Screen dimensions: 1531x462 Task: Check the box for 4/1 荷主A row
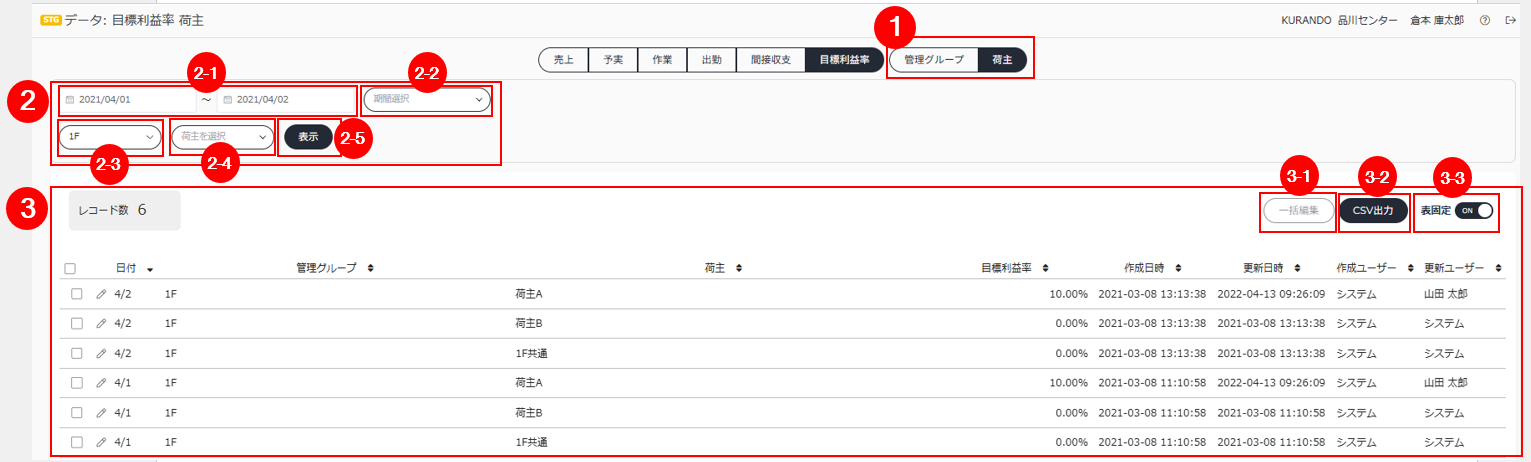[x=76, y=383]
